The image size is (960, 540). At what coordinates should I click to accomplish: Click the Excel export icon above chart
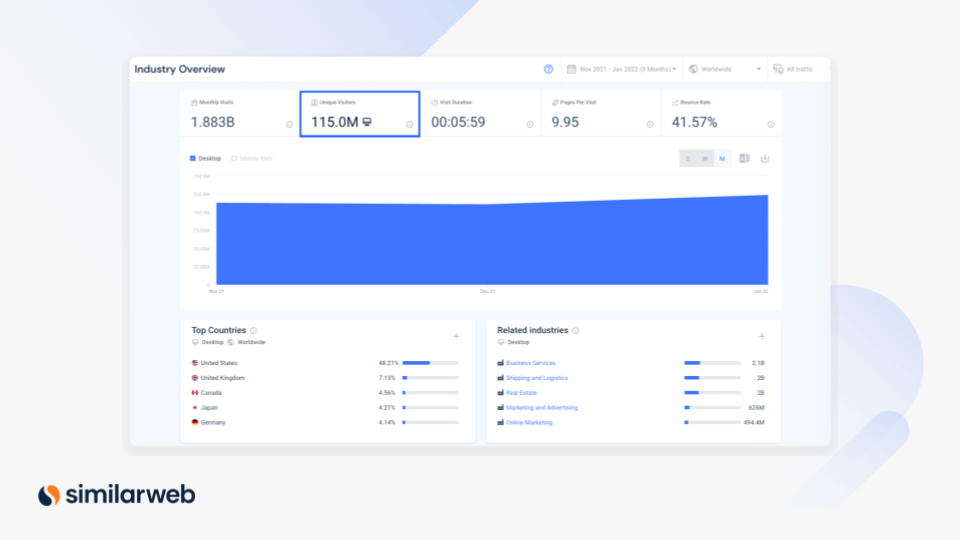(744, 158)
